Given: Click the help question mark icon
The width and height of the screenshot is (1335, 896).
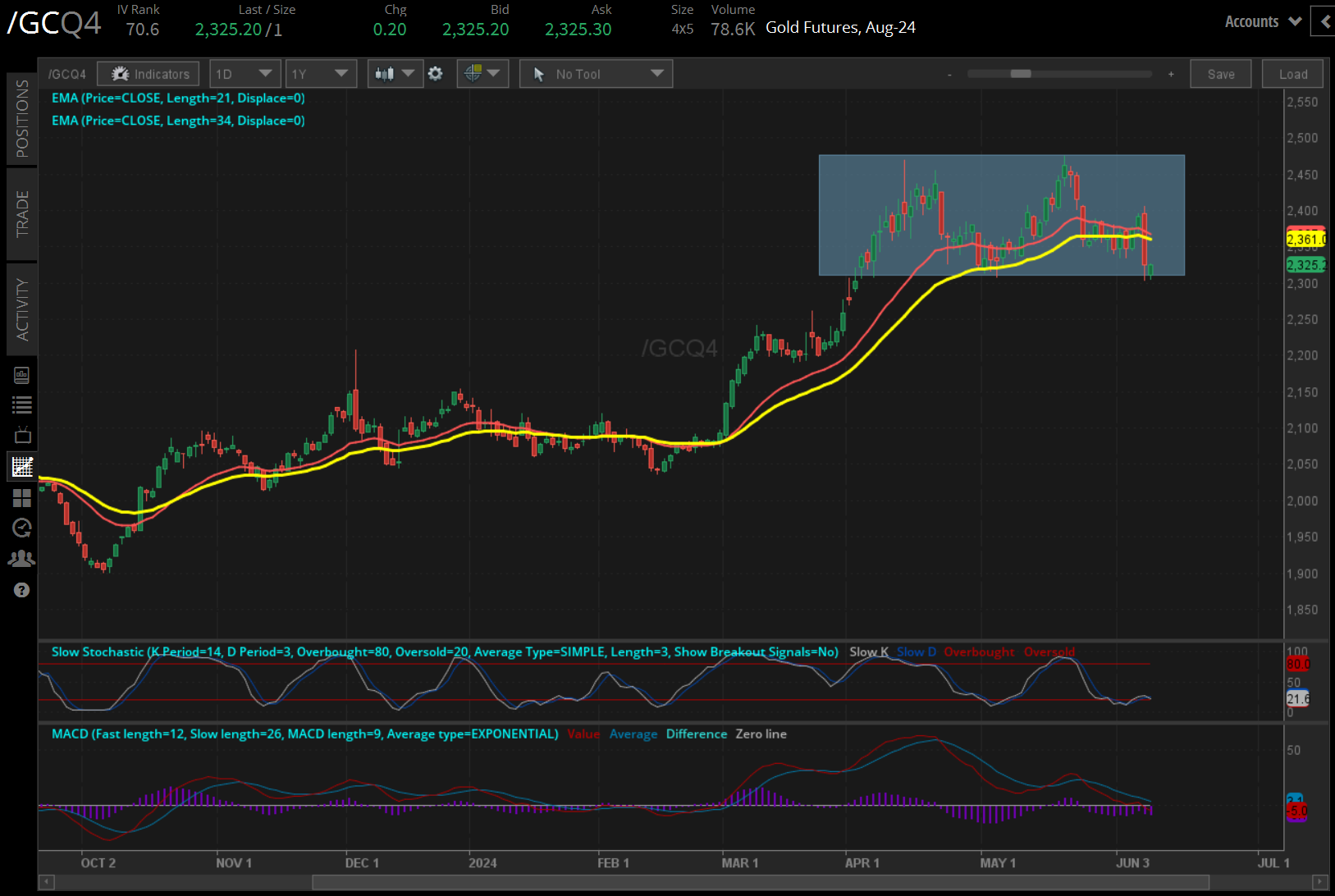Looking at the screenshot, I should [22, 590].
